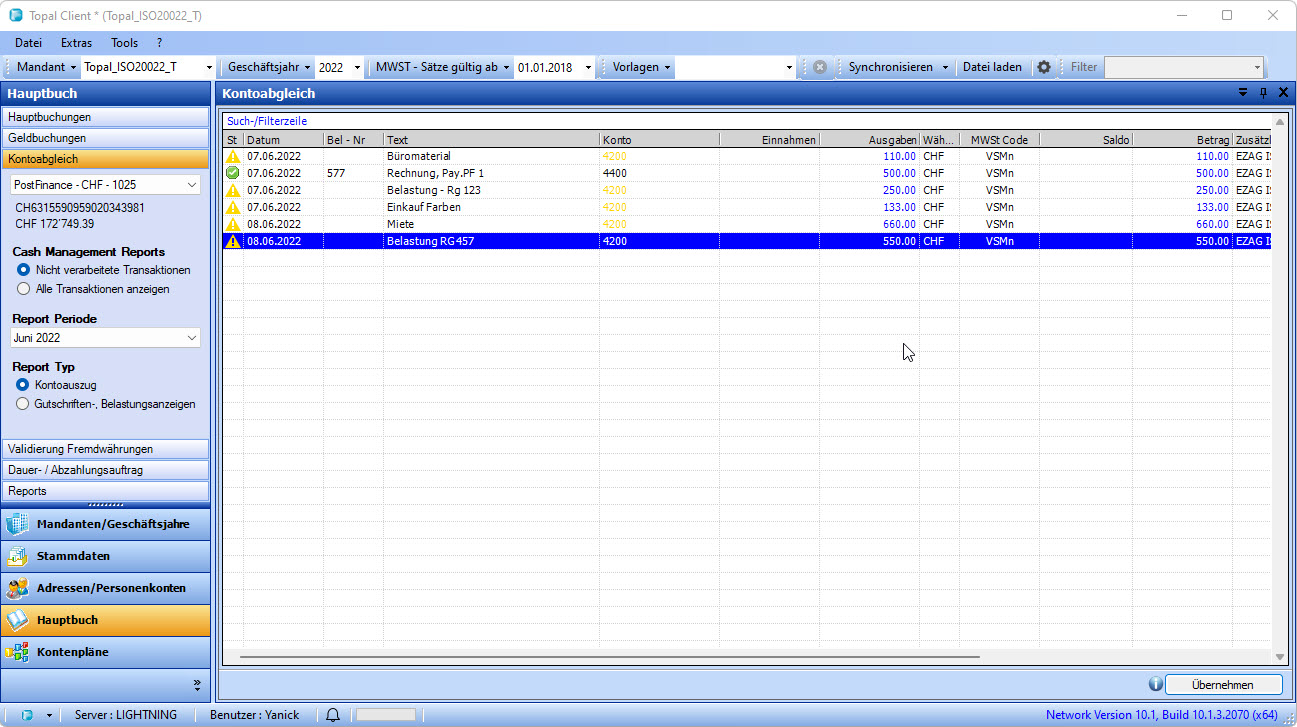The image size is (1297, 727).
Task: Open the Extras menu
Action: (x=76, y=43)
